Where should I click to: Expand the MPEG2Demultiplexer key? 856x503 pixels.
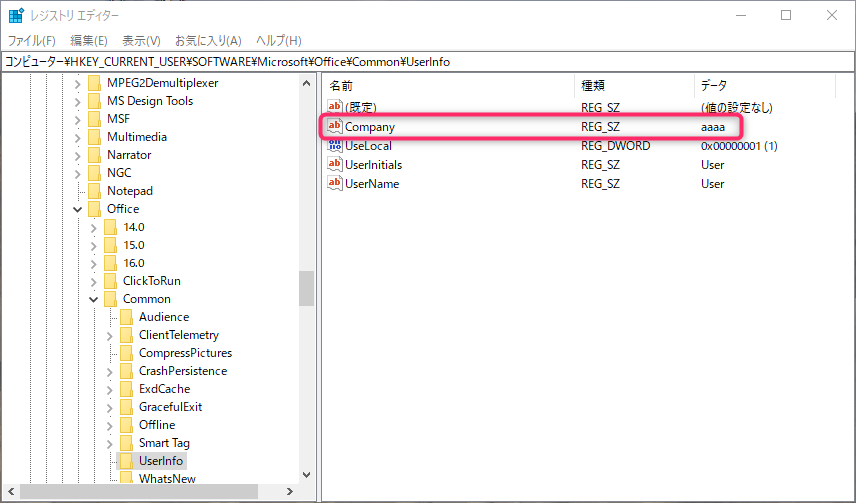click(x=78, y=84)
